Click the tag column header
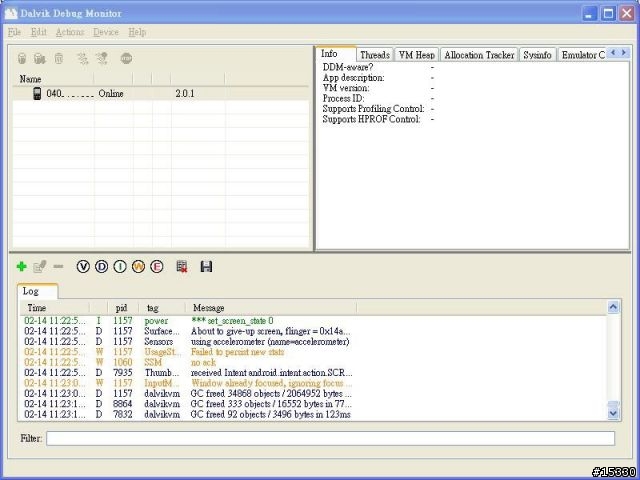Image resolution: width=640 pixels, height=480 pixels. pos(162,308)
